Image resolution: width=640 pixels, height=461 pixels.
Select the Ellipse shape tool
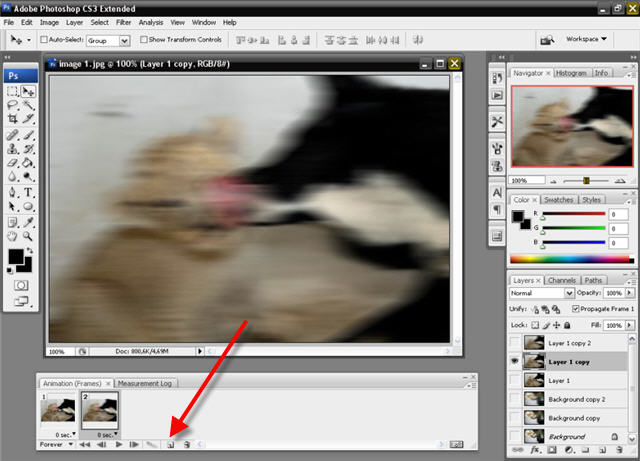(28, 206)
